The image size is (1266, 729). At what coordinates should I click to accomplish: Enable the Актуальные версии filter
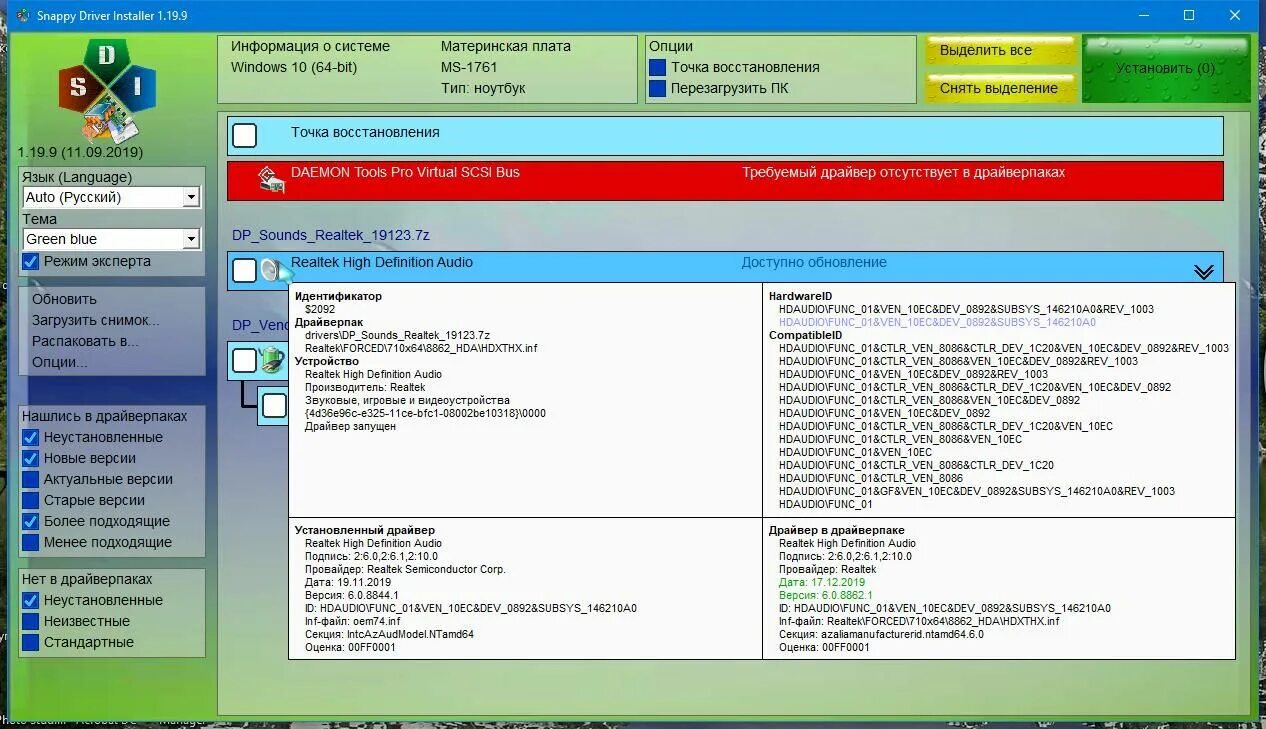click(31, 479)
